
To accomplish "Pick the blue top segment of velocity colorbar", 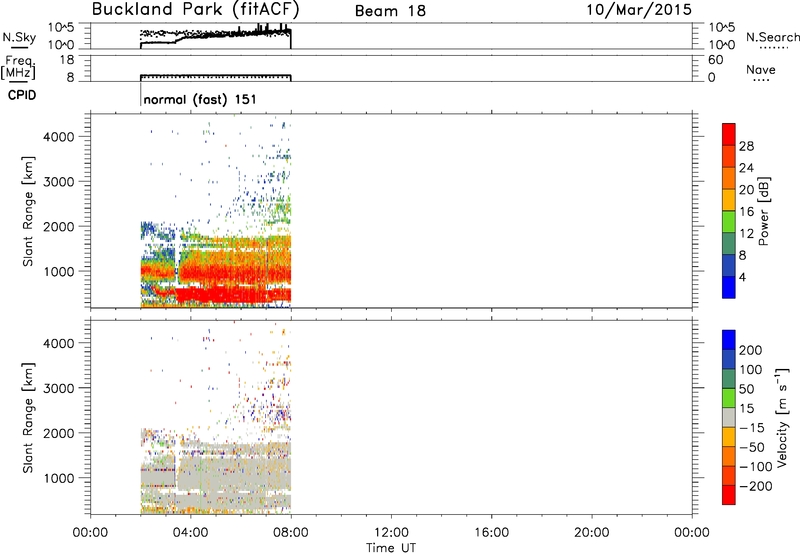I will point(729,340).
